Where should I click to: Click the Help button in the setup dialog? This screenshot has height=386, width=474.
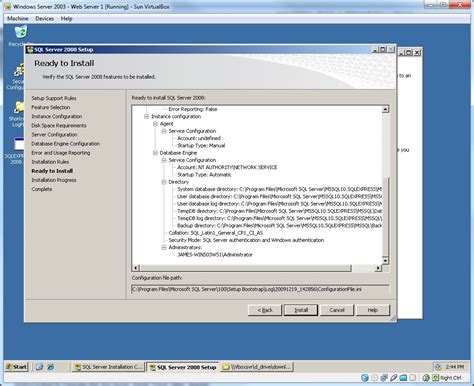(373, 310)
